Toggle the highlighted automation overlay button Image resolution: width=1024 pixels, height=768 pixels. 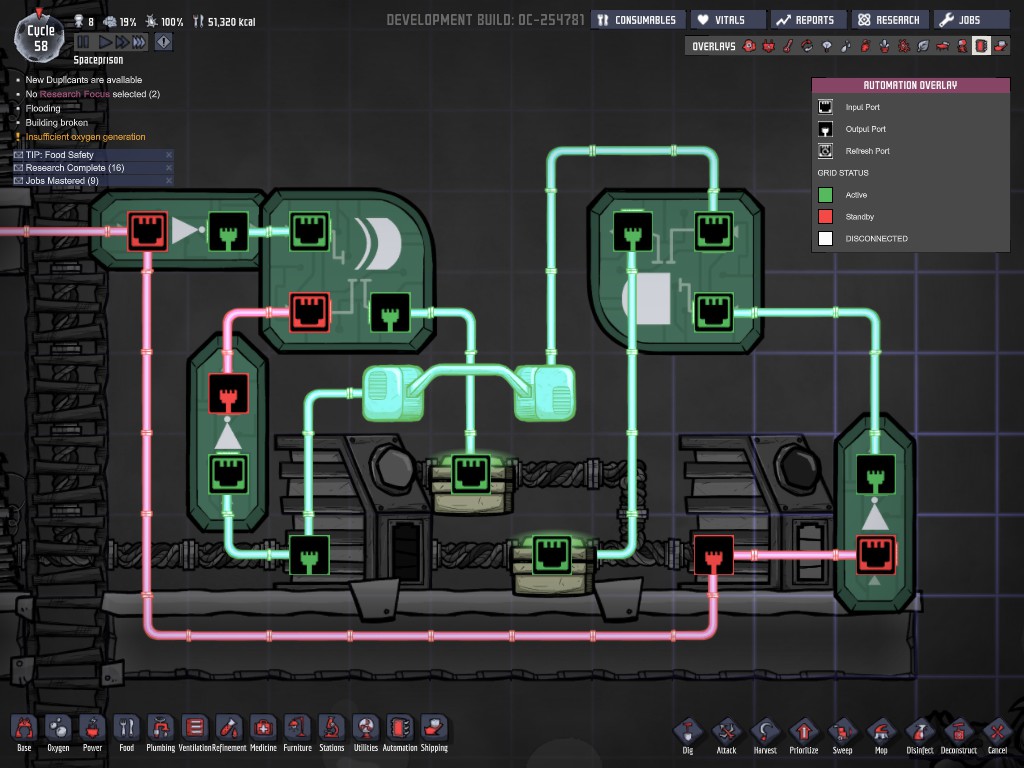(981, 46)
